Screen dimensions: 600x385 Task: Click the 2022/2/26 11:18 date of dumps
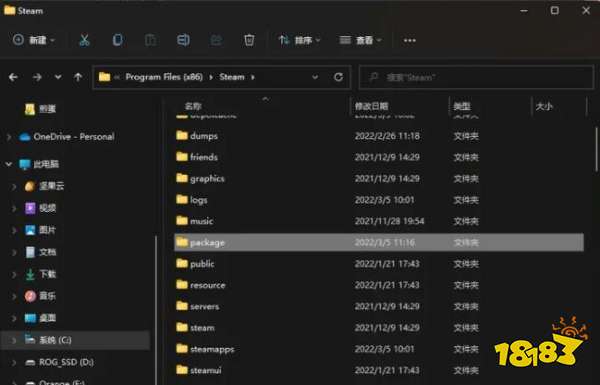[387, 136]
